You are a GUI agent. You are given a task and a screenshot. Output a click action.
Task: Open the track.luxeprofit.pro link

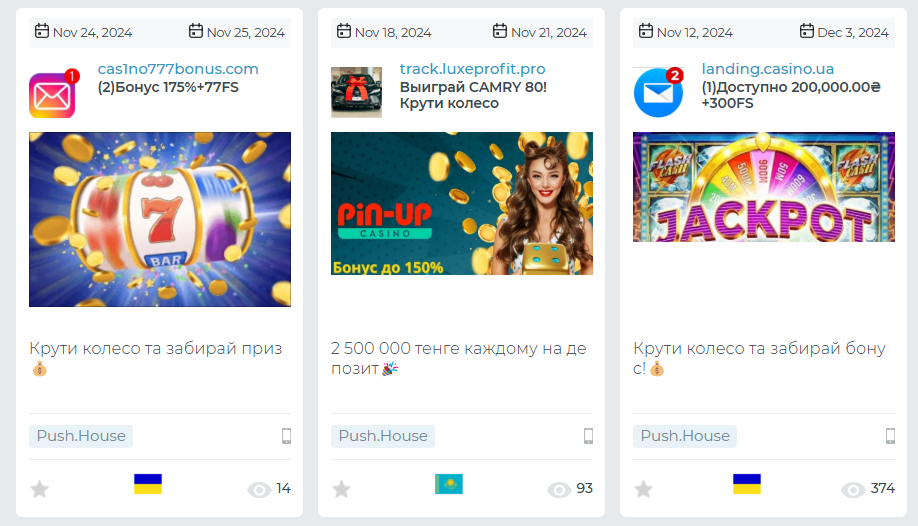[x=472, y=69]
